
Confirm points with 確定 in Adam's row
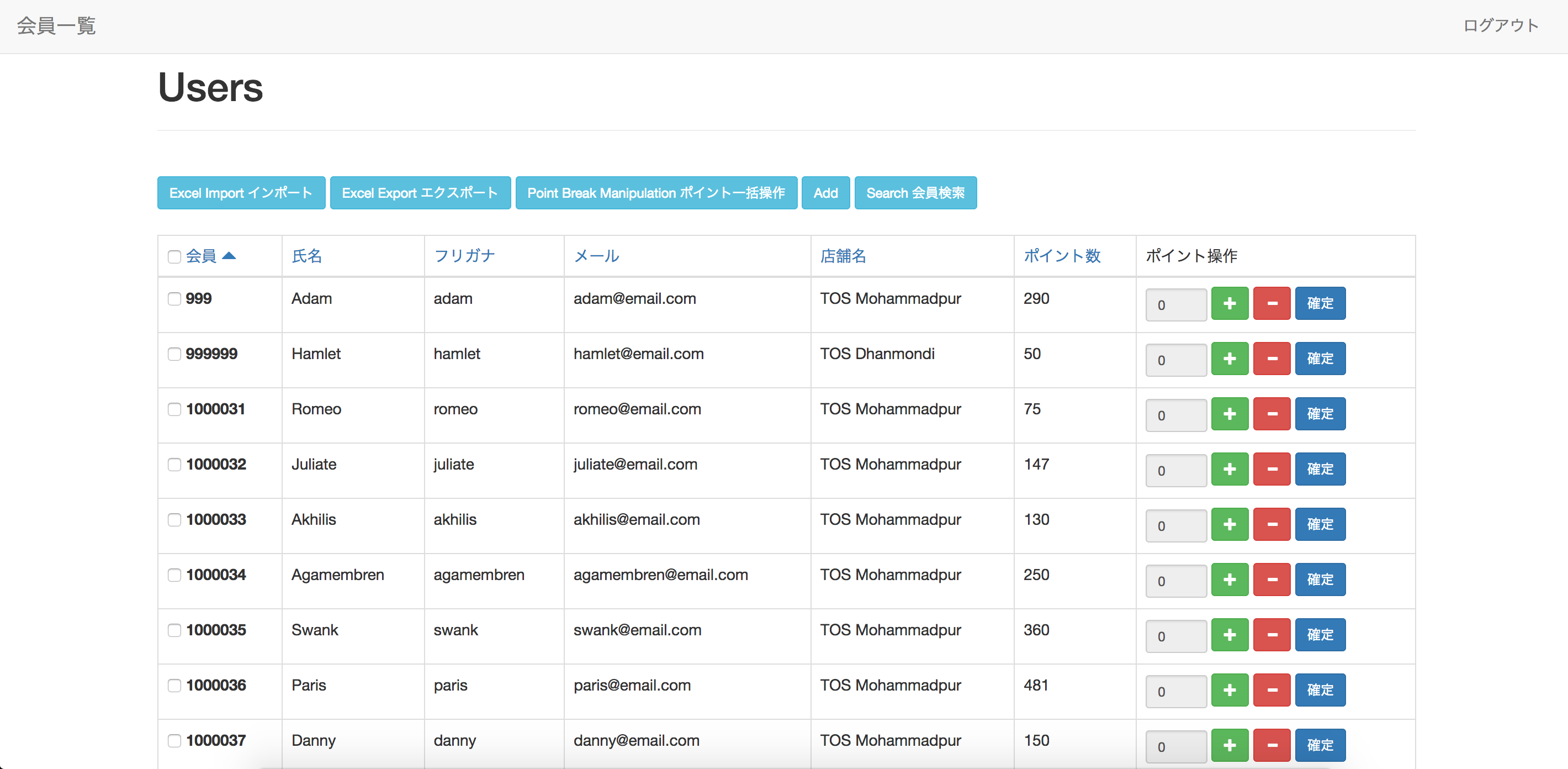[1320, 303]
